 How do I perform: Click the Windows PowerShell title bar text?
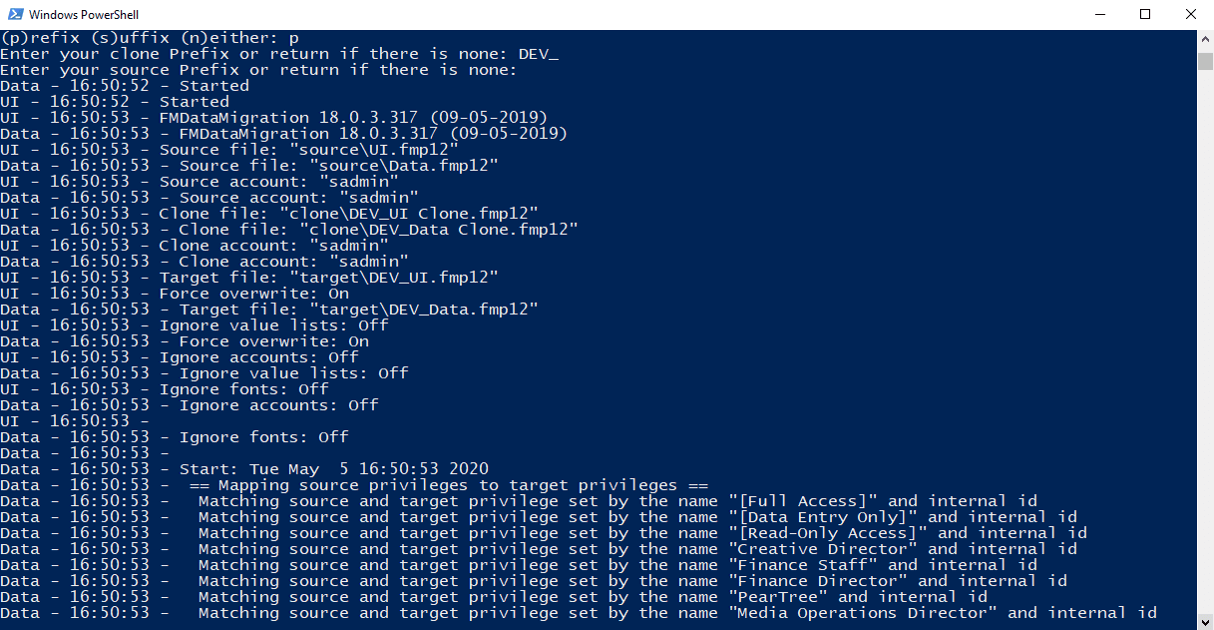pos(85,15)
